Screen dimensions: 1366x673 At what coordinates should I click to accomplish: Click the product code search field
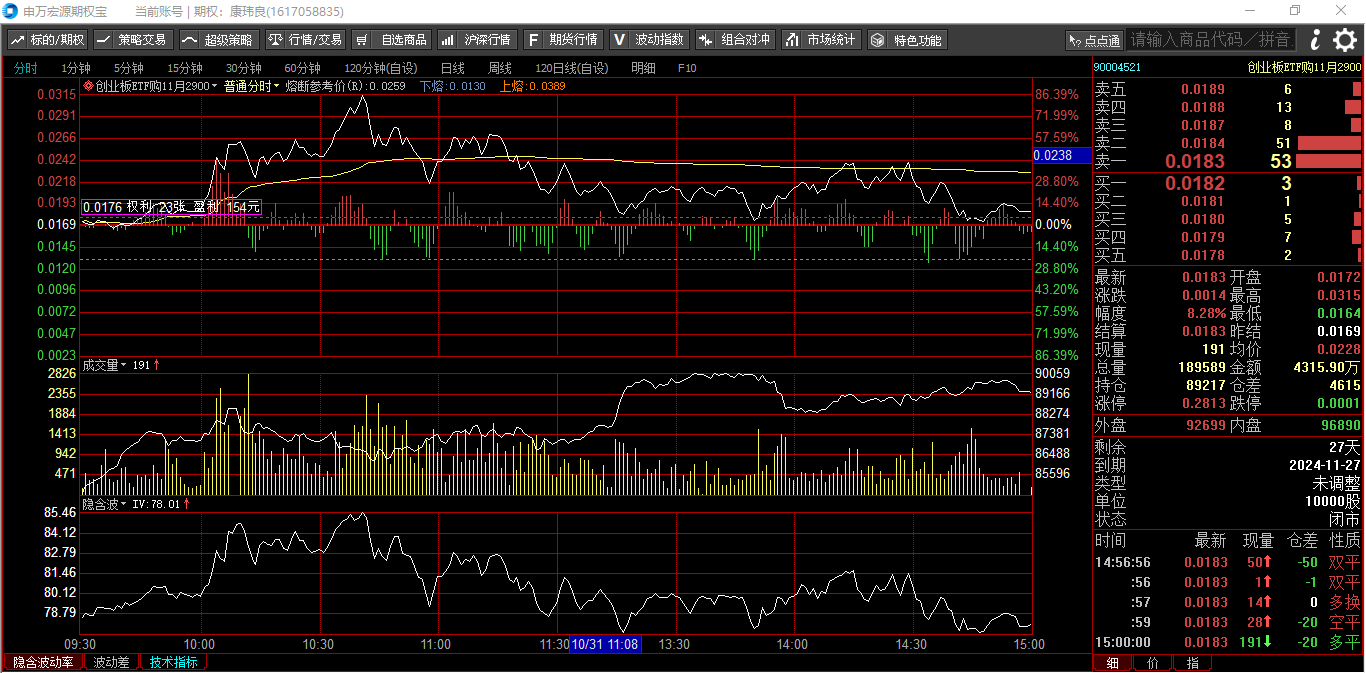(x=1211, y=40)
